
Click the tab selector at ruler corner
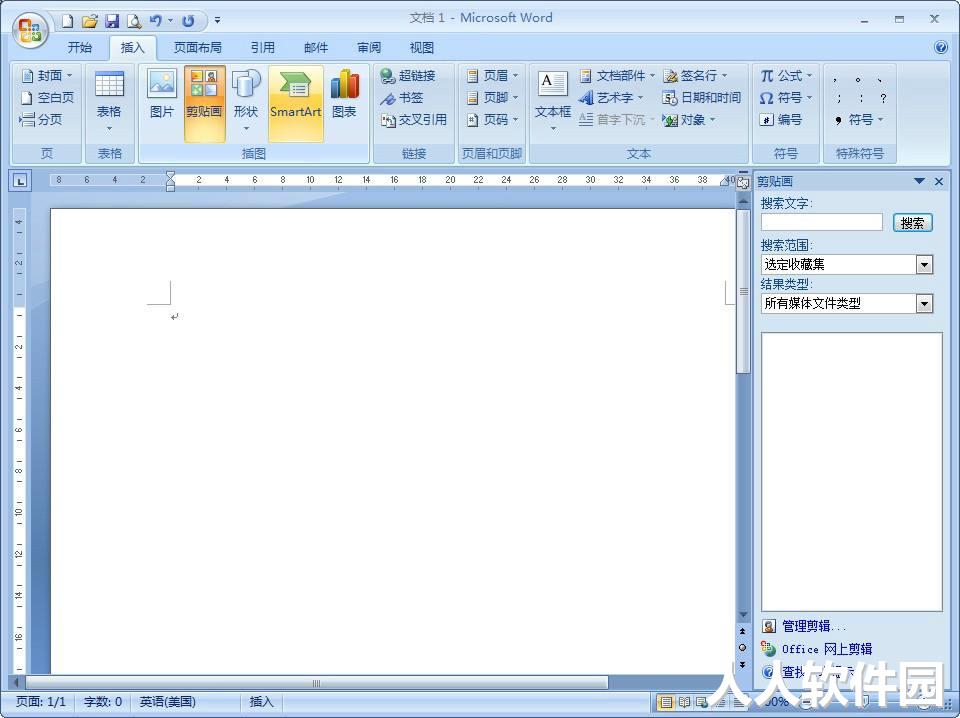pos(21,181)
